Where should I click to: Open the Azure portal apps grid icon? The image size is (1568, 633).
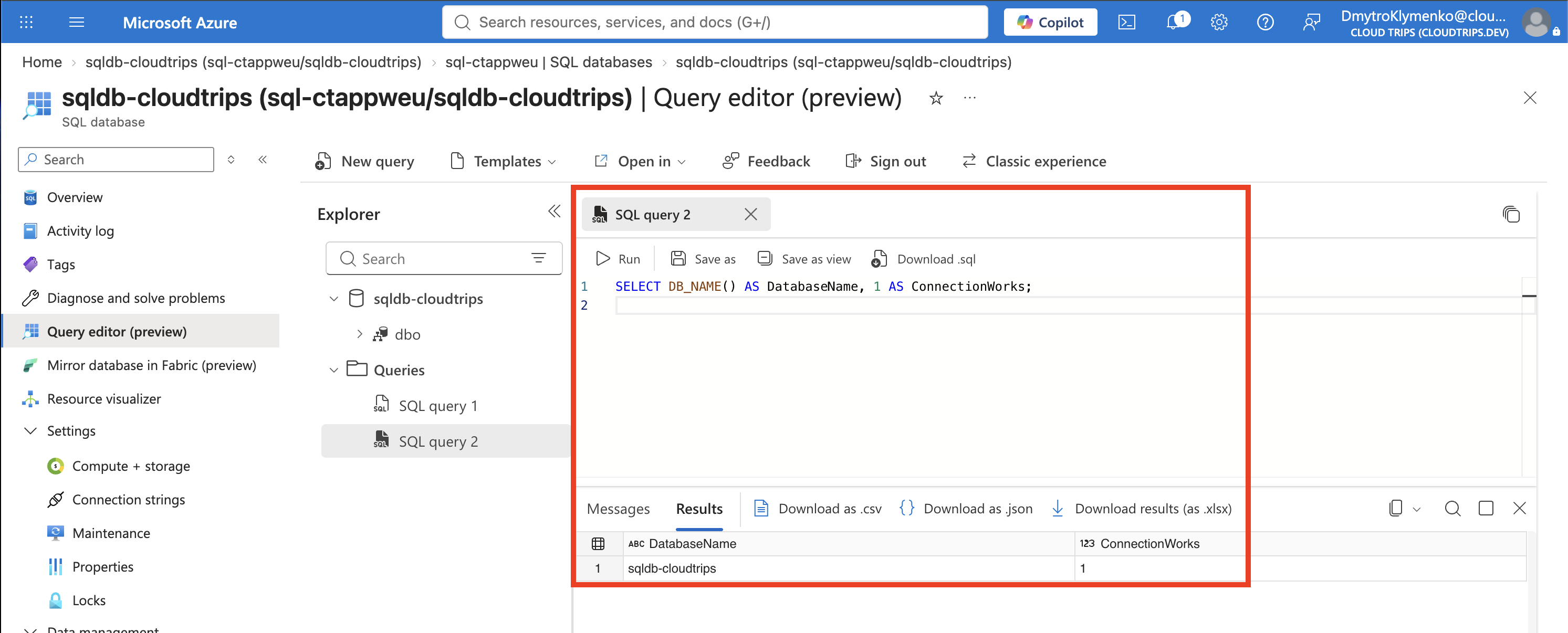point(26,23)
